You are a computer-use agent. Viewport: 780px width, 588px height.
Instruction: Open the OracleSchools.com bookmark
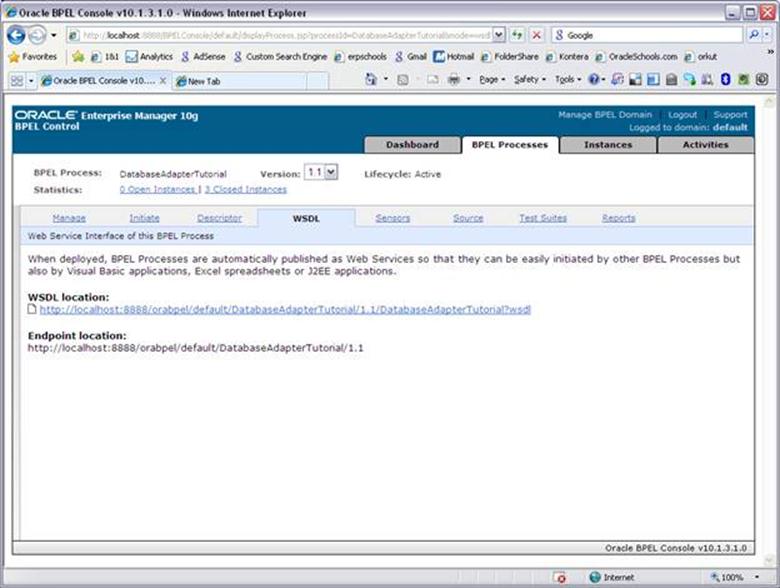tap(636, 57)
